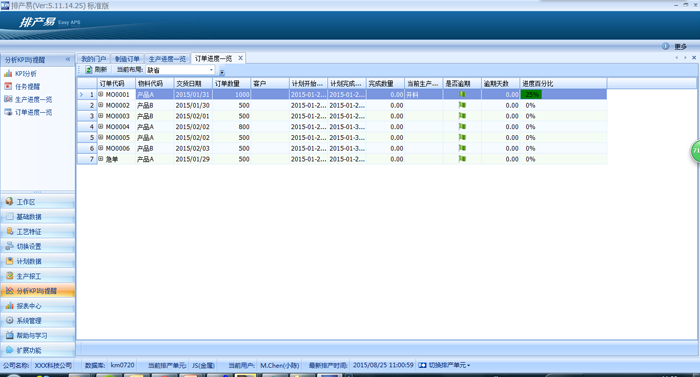Click user M.Chen(小陈) in status bar
The image size is (700, 377).
pos(279,365)
